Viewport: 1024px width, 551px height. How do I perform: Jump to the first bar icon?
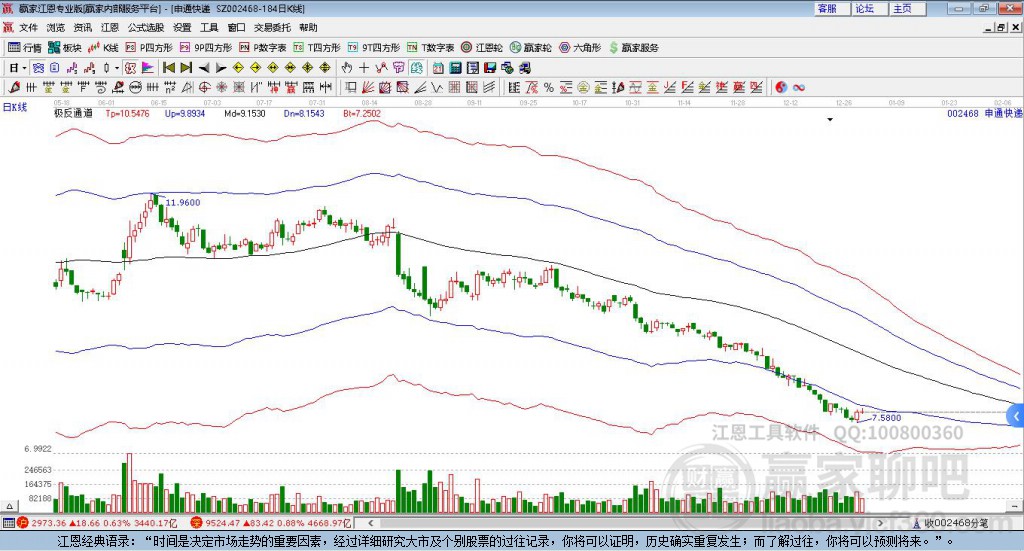click(x=168, y=68)
